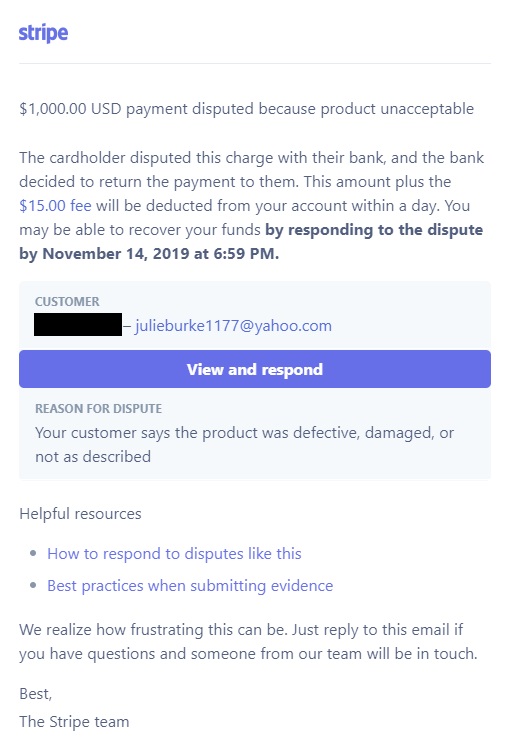Click the CUSTOMER section label
This screenshot has height=739, width=518.
coord(67,302)
